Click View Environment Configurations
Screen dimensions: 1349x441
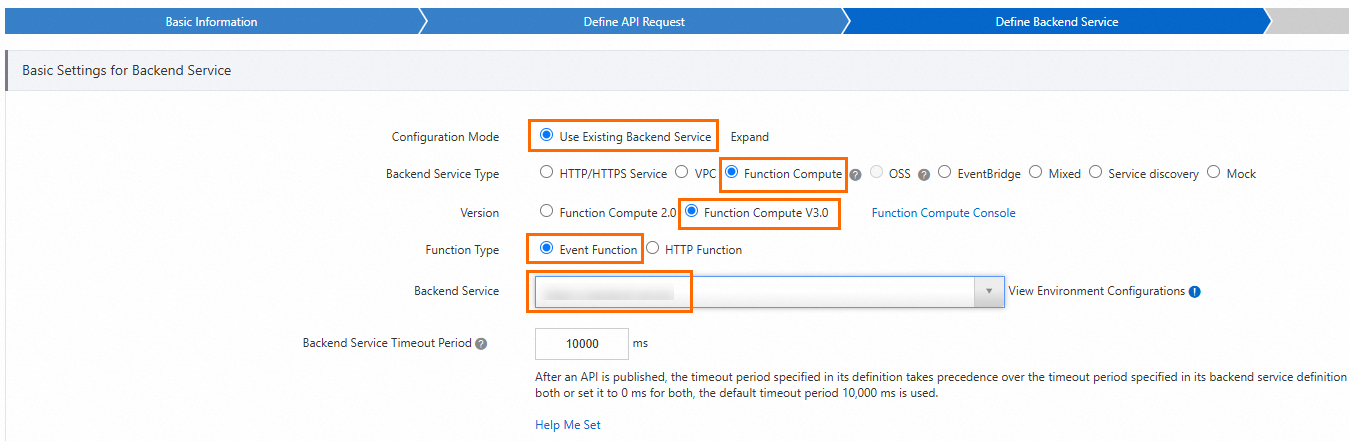pos(1096,291)
